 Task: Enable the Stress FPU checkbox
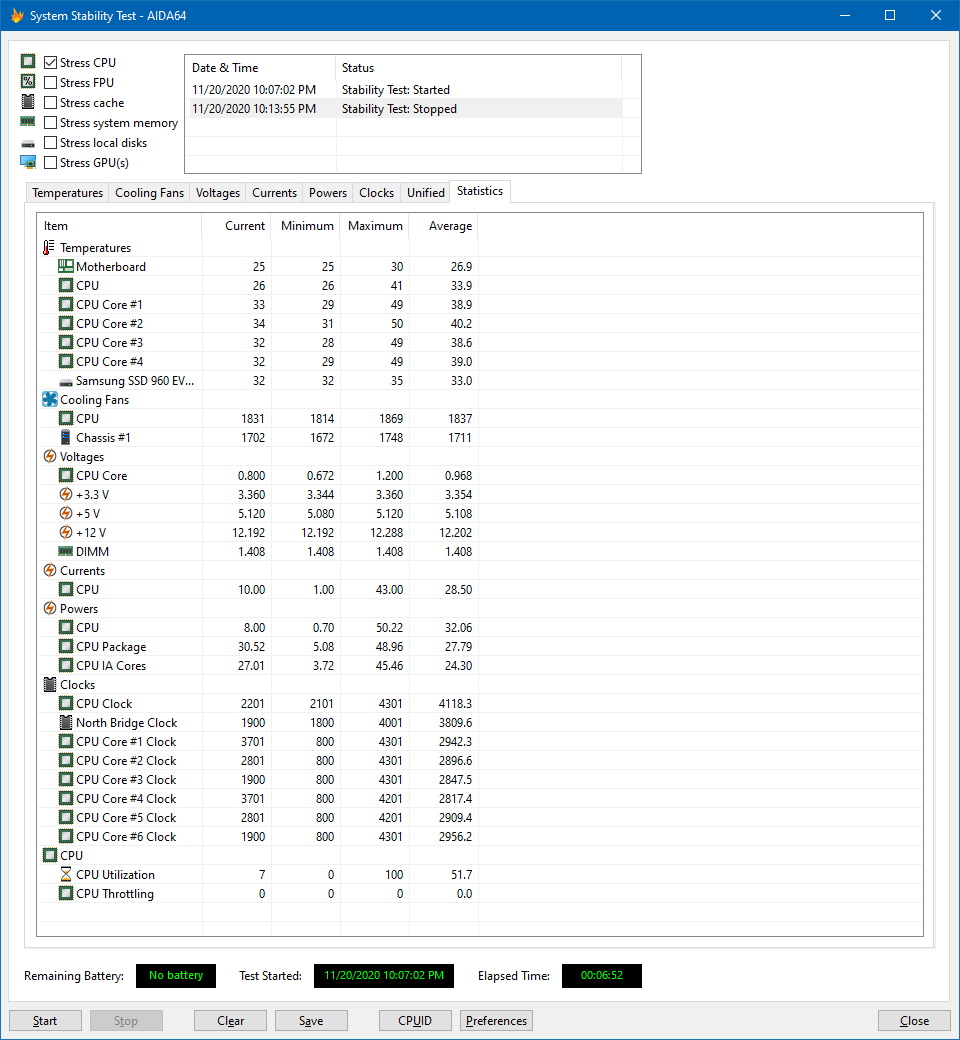[x=51, y=83]
